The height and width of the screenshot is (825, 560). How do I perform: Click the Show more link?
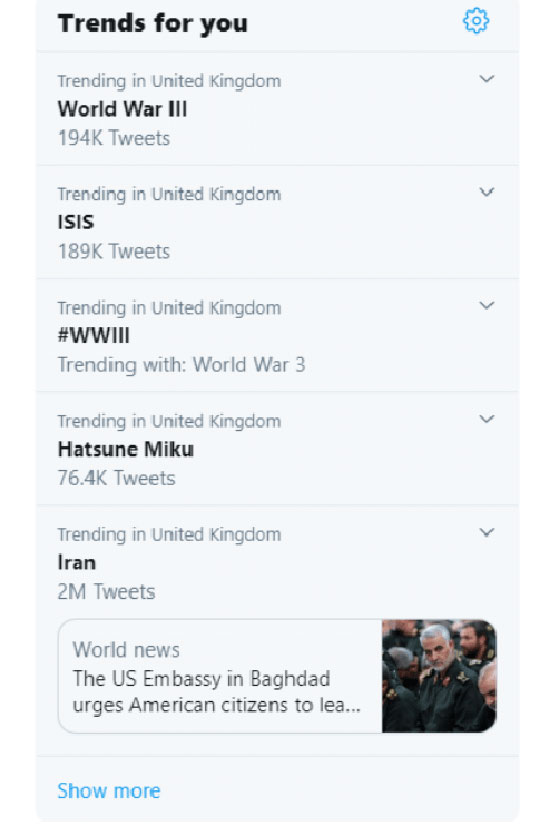tap(109, 791)
